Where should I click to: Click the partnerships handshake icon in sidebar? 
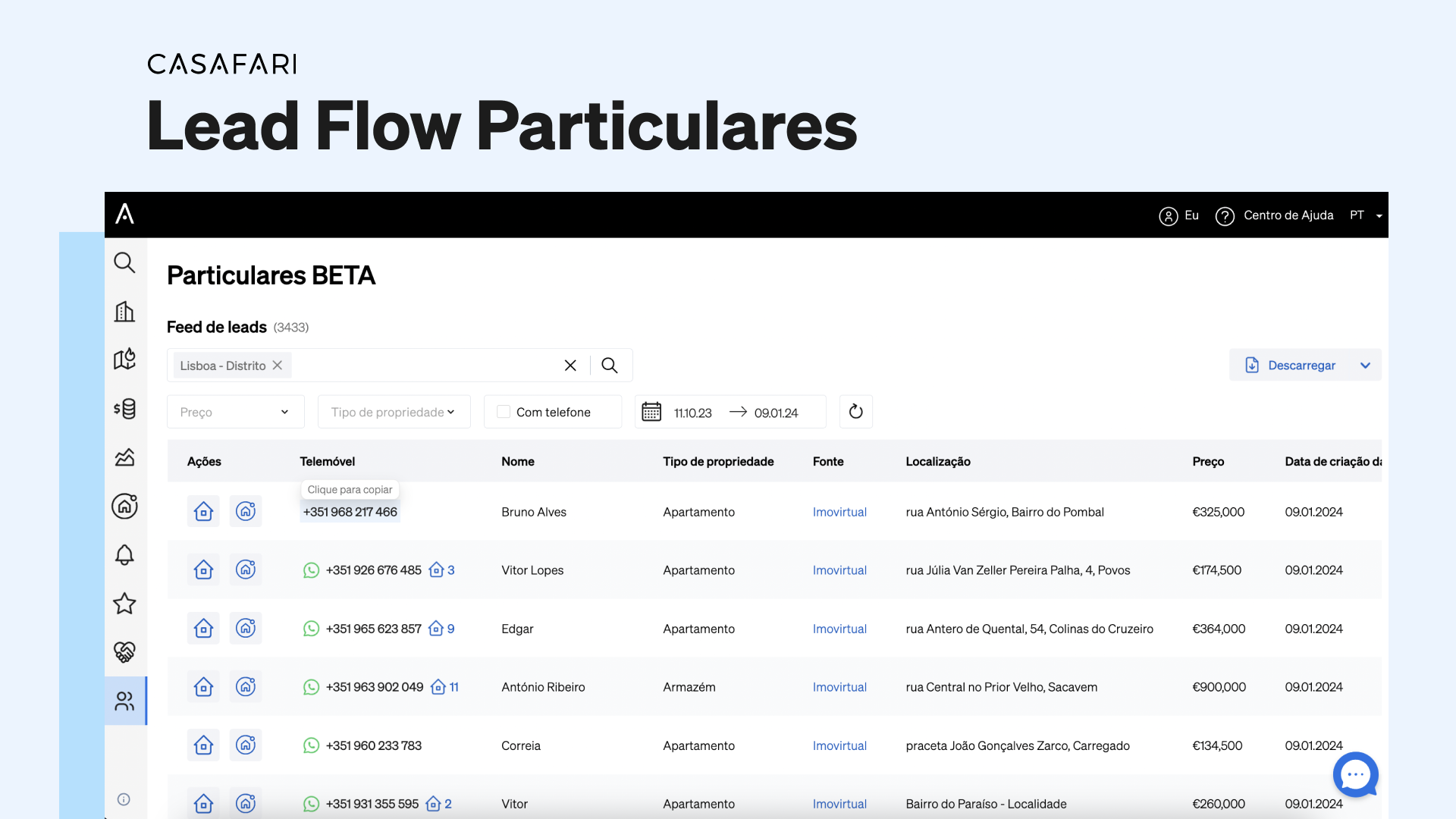pos(125,651)
